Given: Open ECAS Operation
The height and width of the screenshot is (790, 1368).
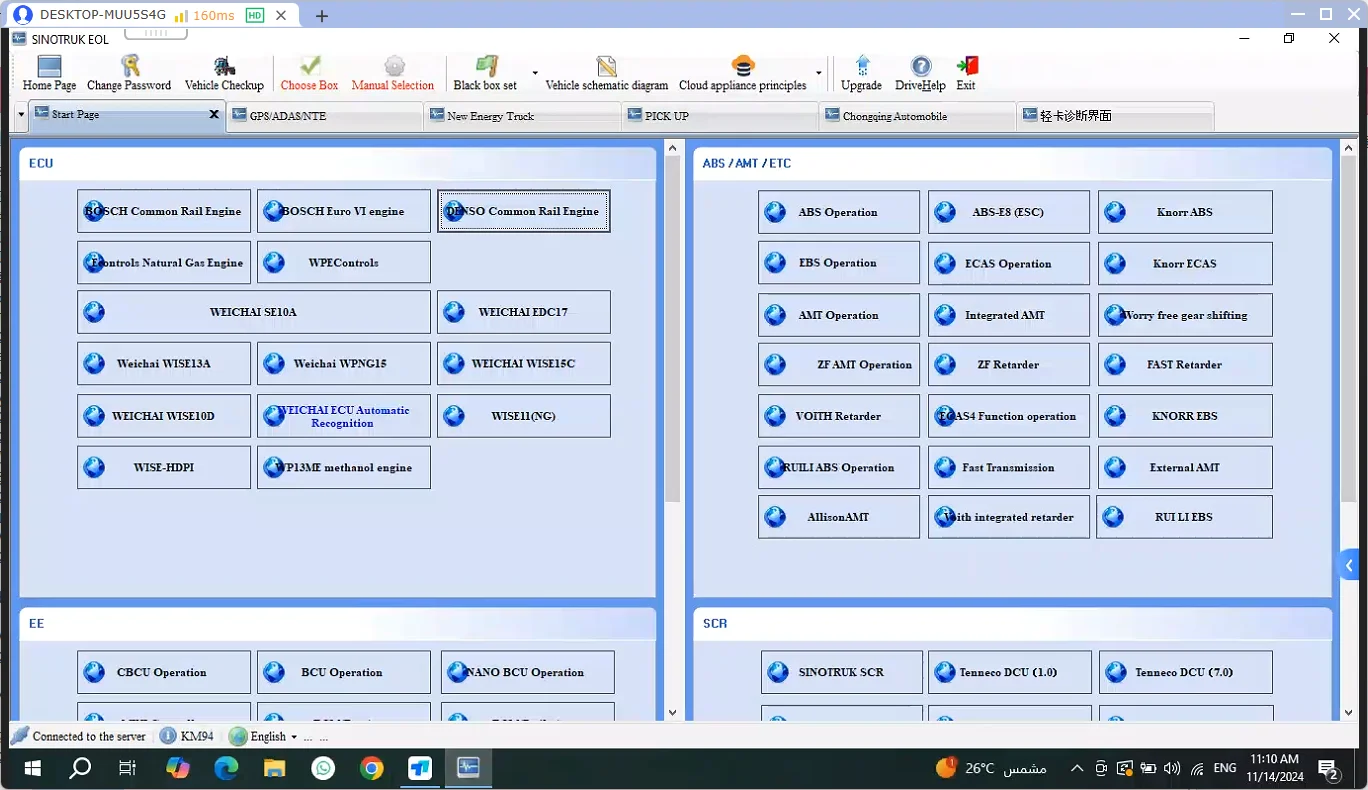Looking at the screenshot, I should (1009, 263).
